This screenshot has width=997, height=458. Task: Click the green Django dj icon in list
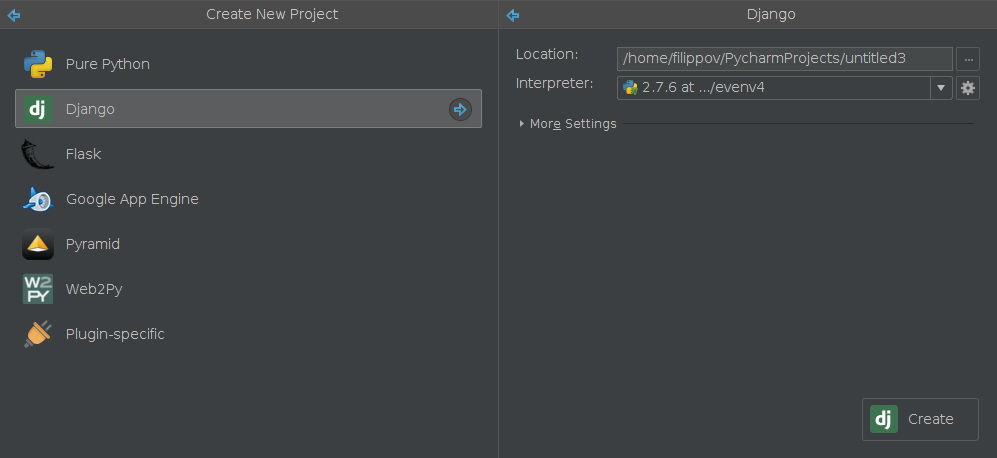[38, 109]
